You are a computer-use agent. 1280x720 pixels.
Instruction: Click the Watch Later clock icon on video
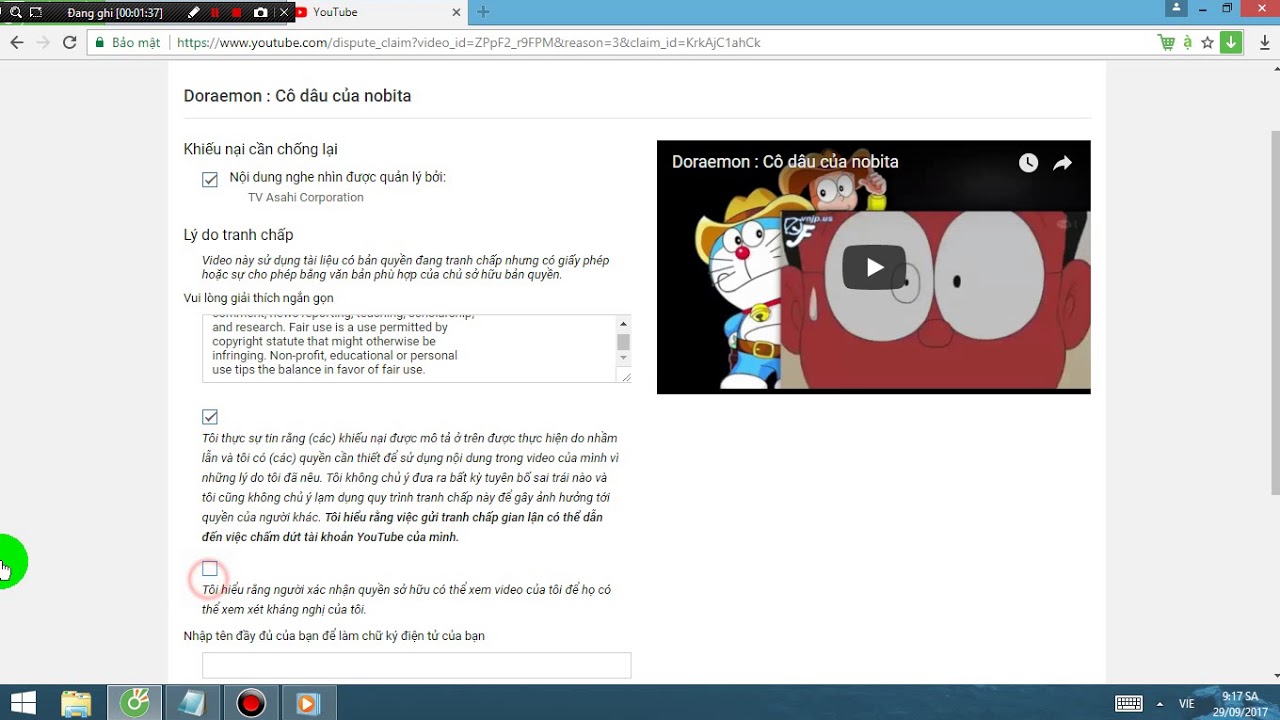click(x=1028, y=163)
